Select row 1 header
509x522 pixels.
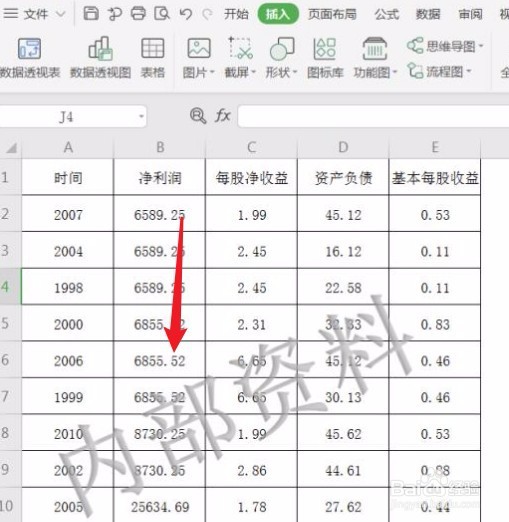tap(11, 177)
